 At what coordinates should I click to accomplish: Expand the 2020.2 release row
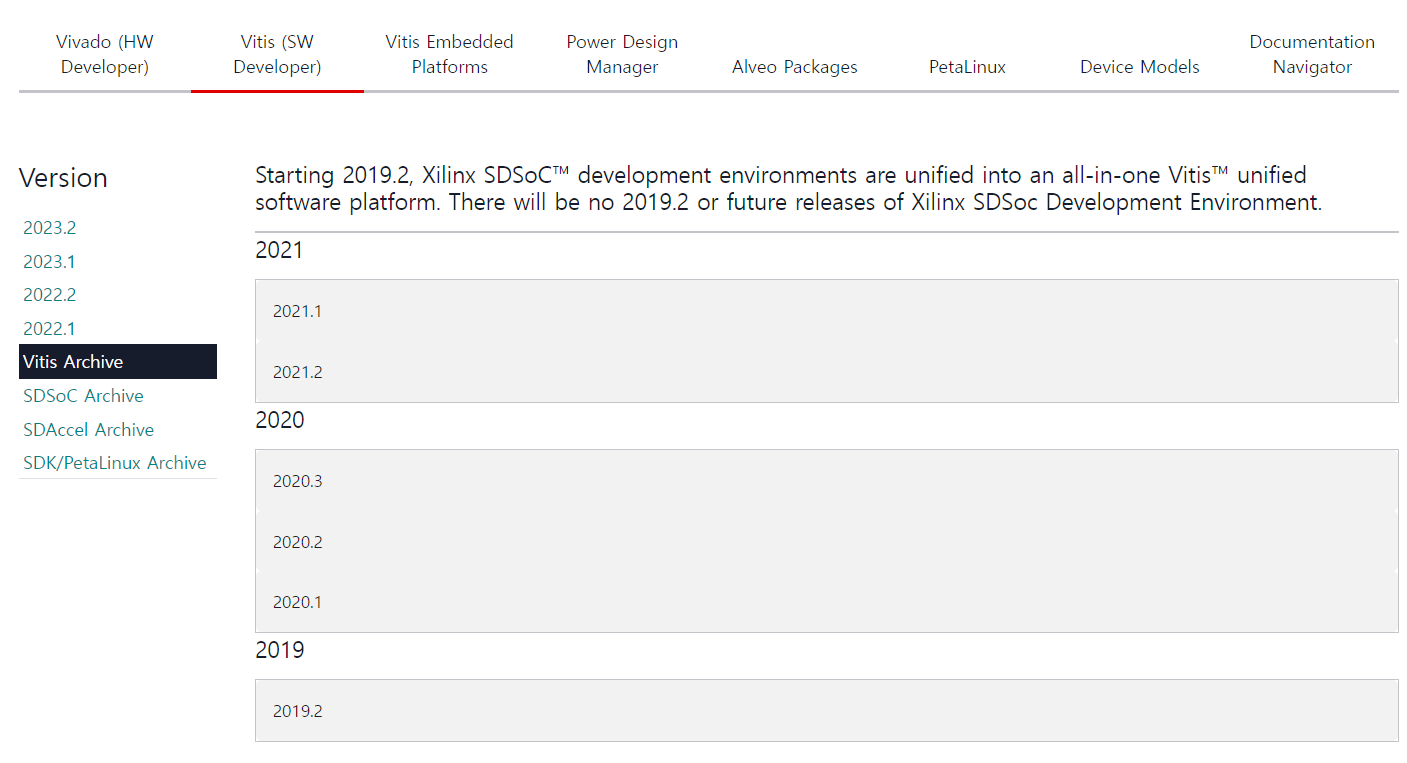(827, 542)
